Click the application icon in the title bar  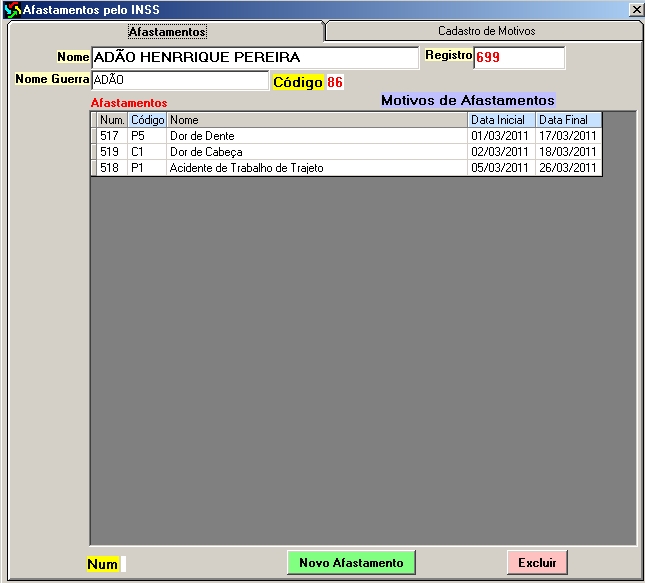click(12, 10)
